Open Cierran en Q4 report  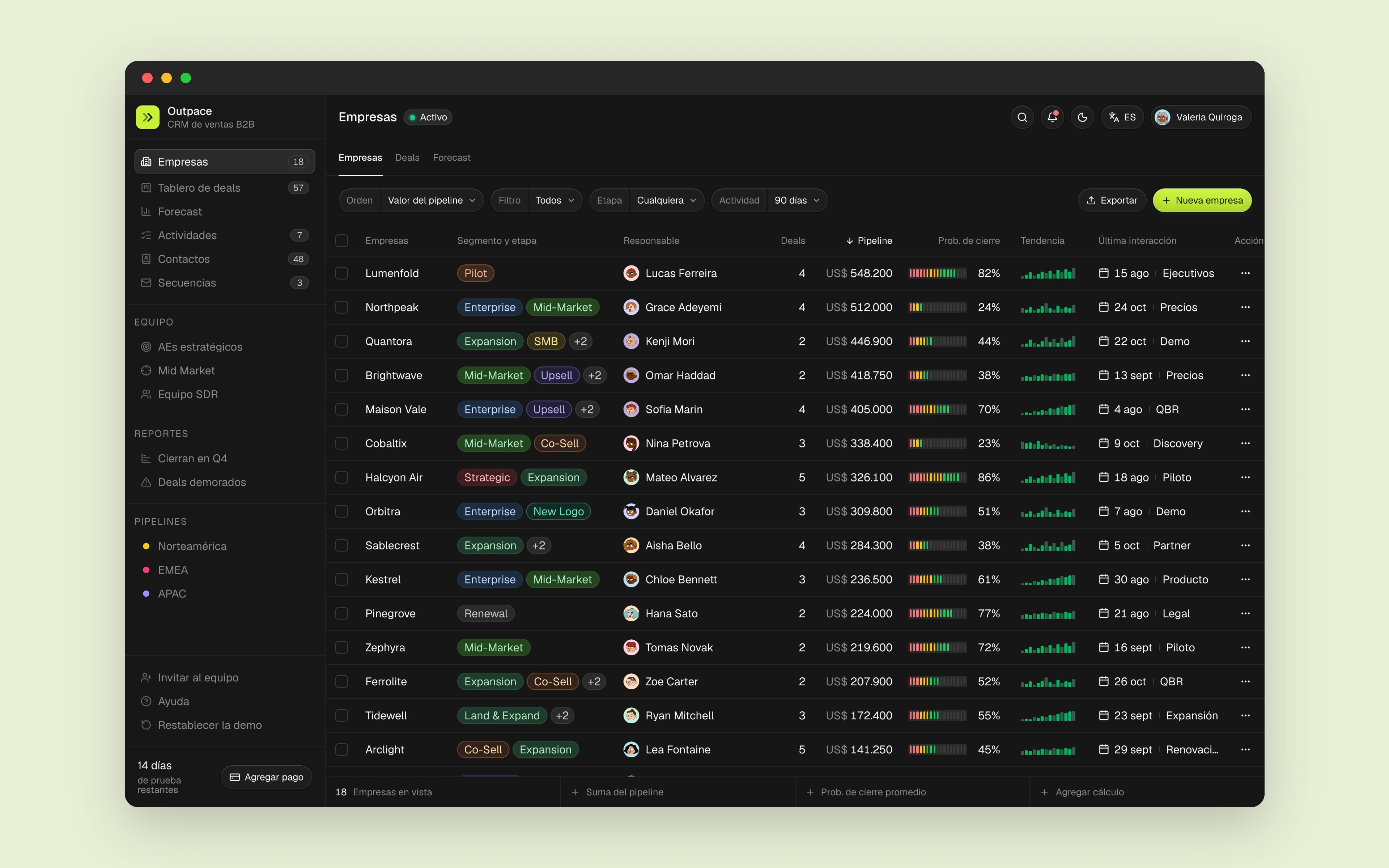point(224,459)
